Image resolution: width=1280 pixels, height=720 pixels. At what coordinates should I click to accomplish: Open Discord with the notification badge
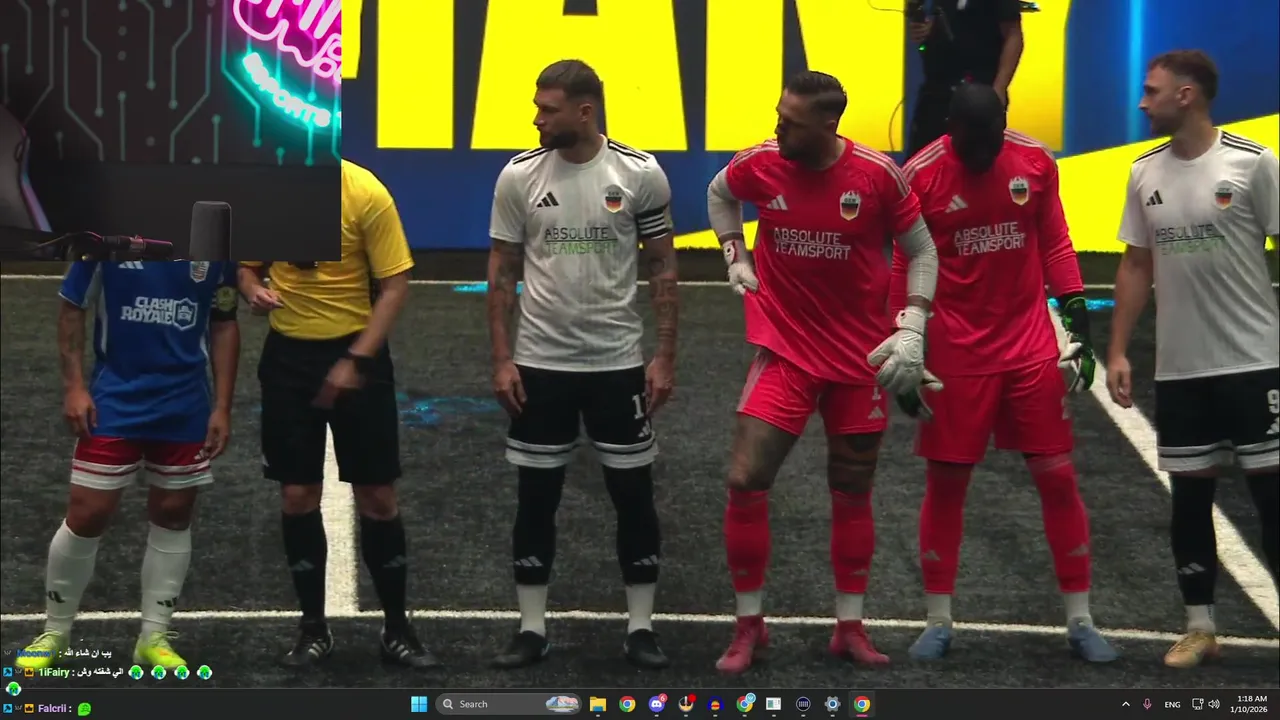point(657,704)
